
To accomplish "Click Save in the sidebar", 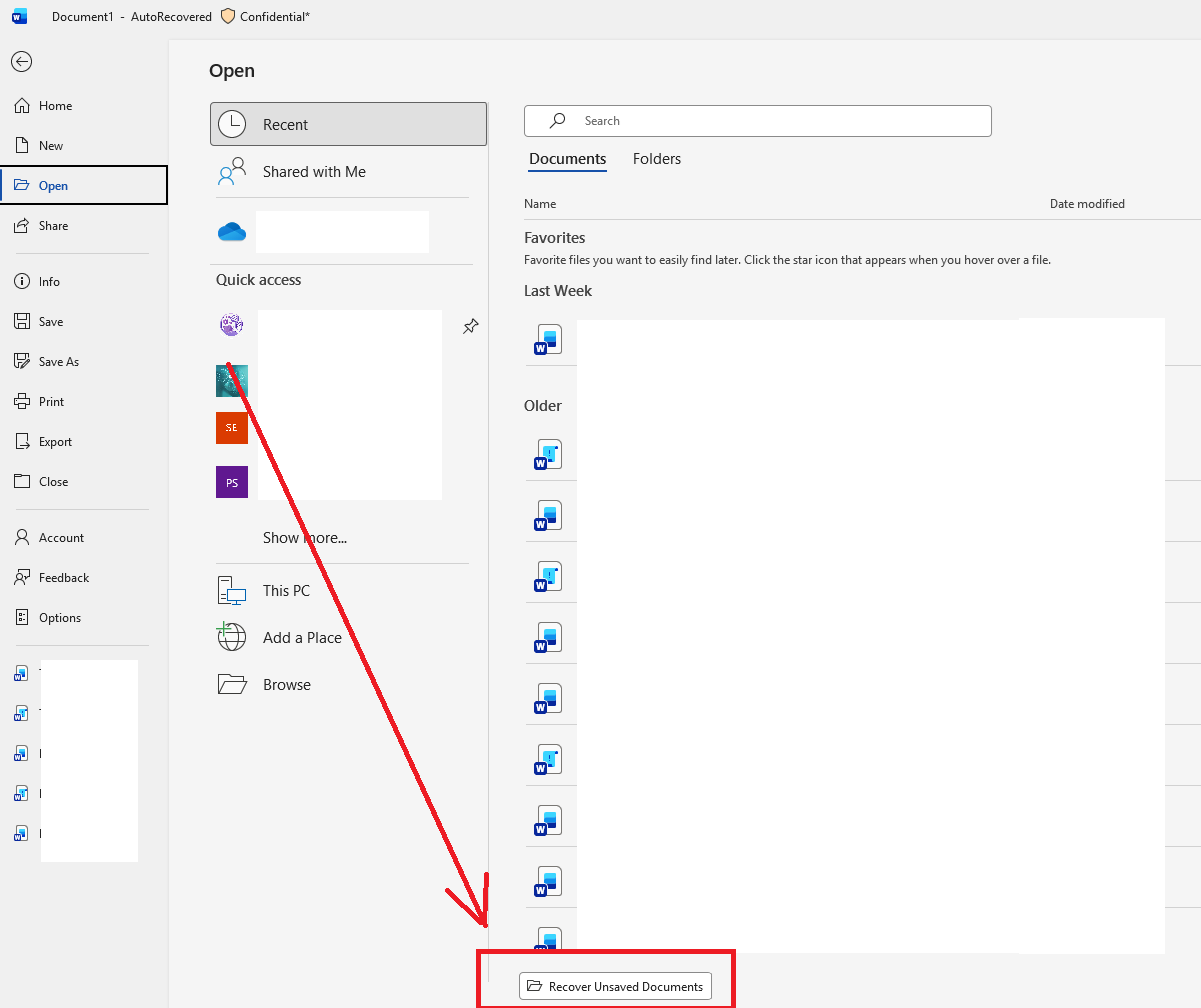I will [x=84, y=322].
